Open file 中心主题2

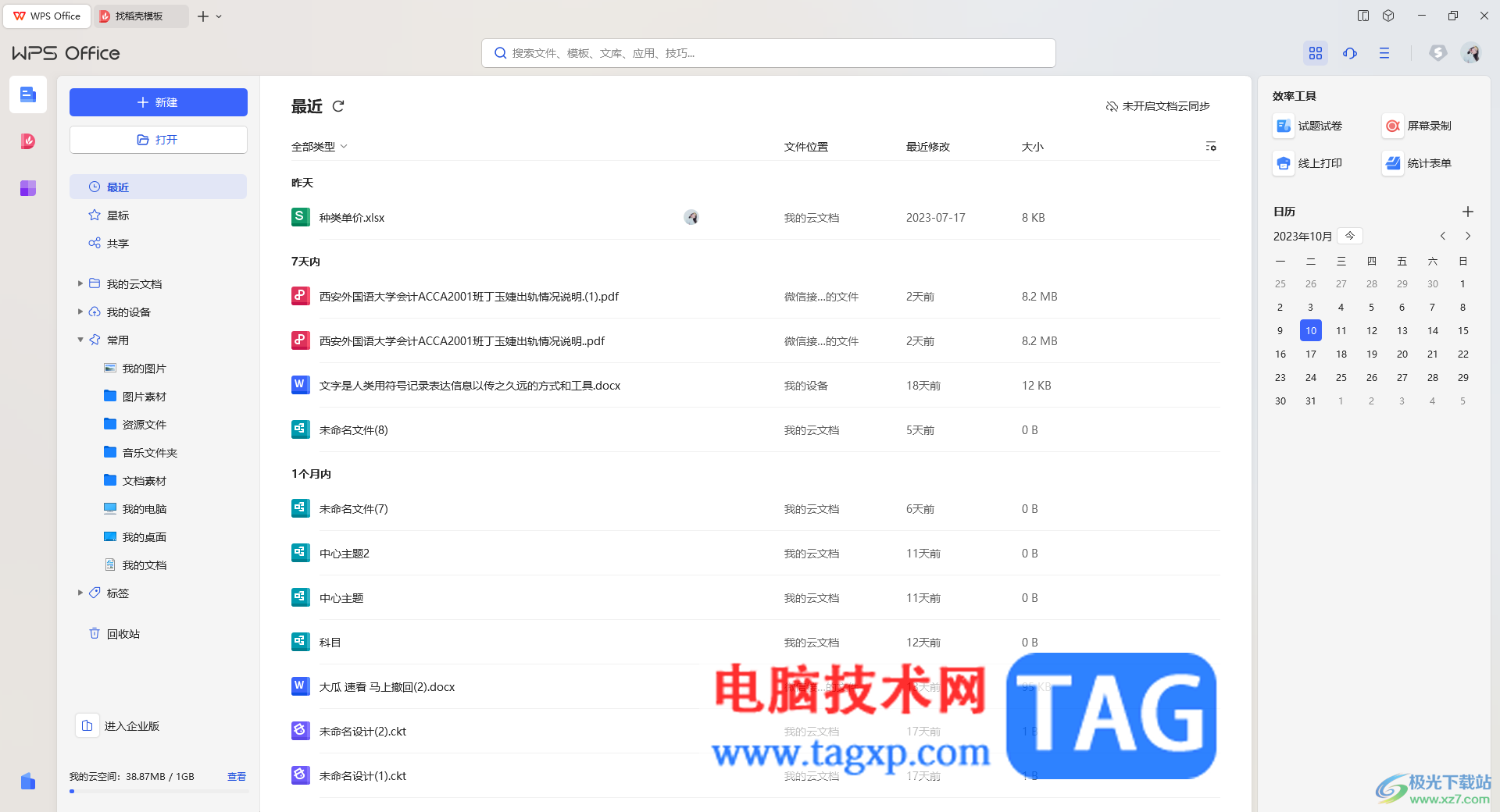tap(344, 554)
